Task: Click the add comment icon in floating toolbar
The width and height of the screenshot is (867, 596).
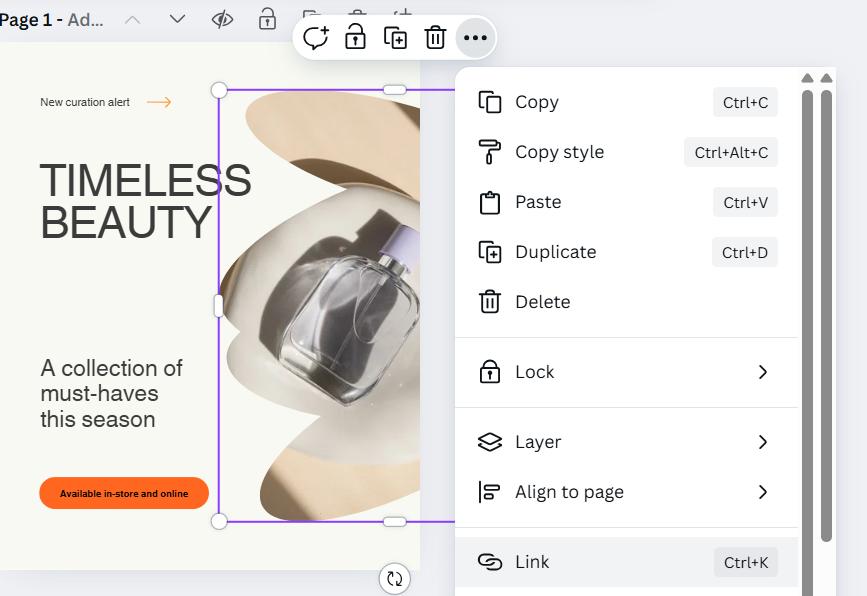Action: click(316, 38)
